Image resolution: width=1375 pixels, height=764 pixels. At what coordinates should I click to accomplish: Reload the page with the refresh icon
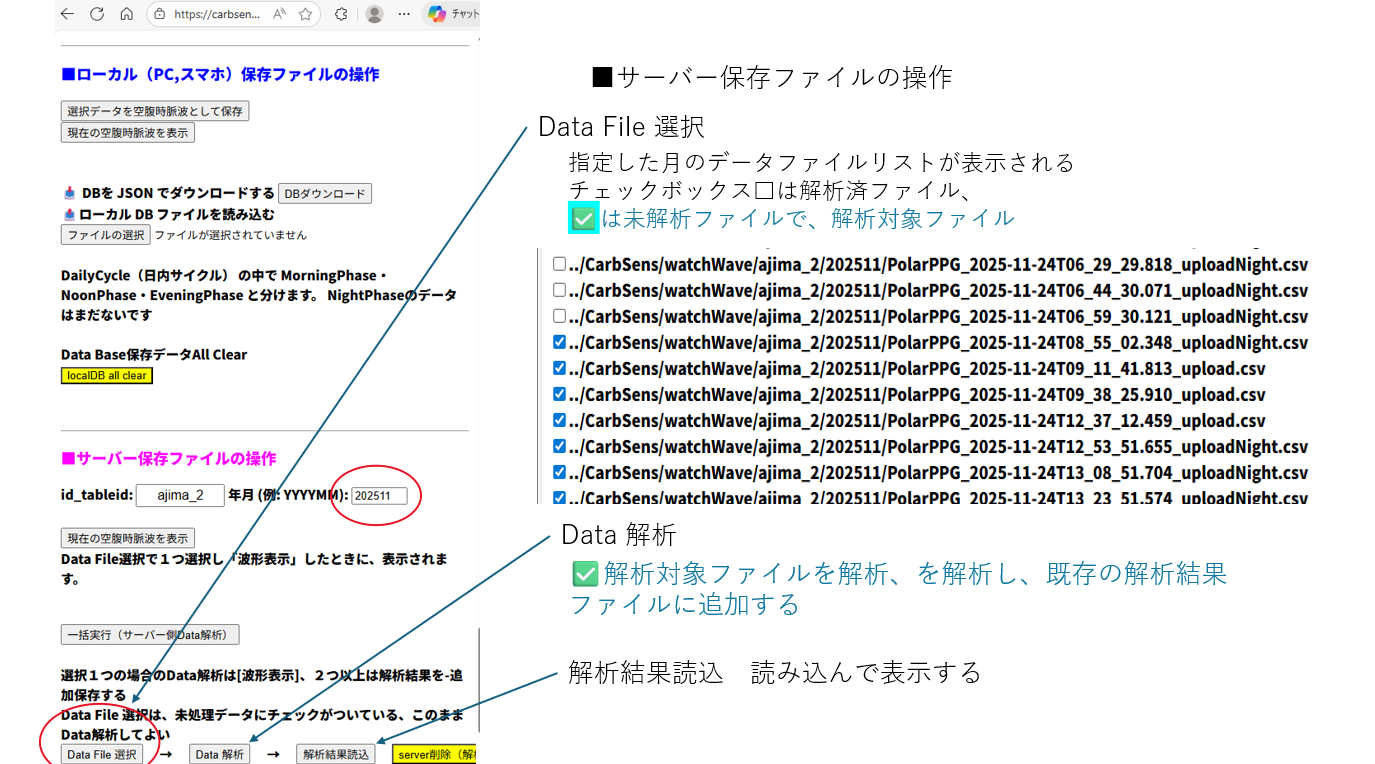click(97, 14)
